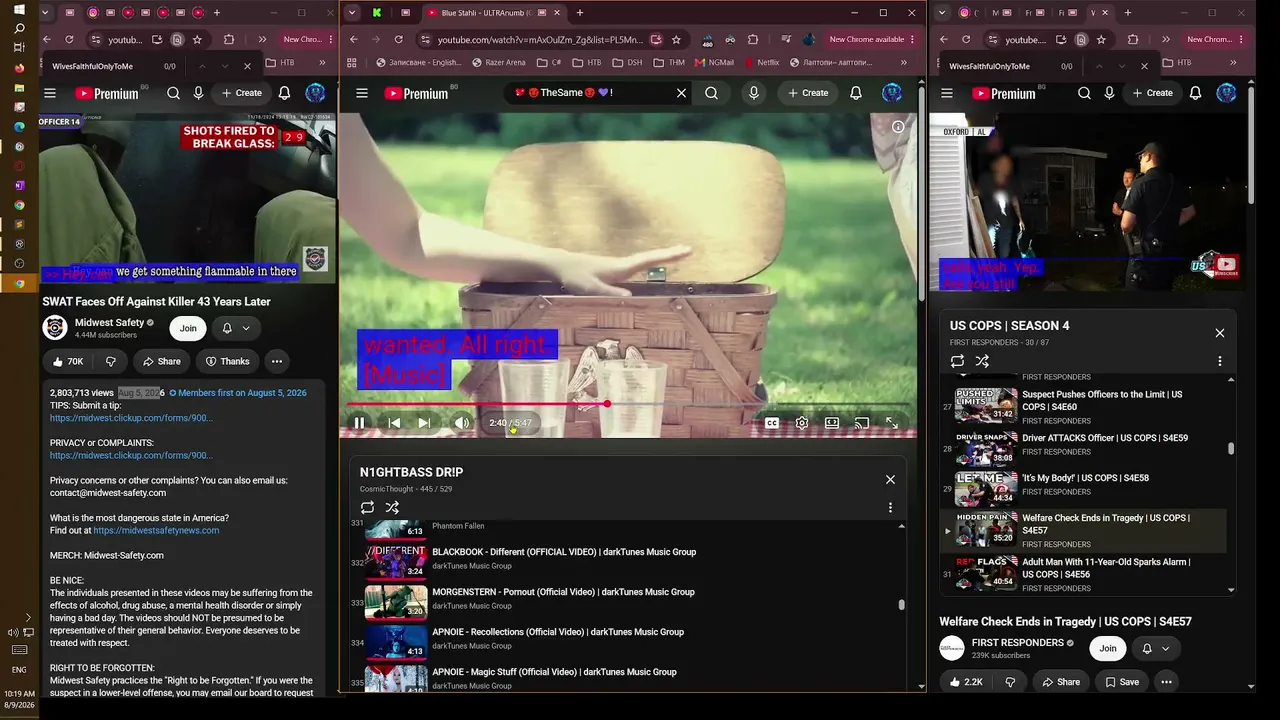Skip to previous video in middle player
1280x720 pixels.
pos(394,423)
